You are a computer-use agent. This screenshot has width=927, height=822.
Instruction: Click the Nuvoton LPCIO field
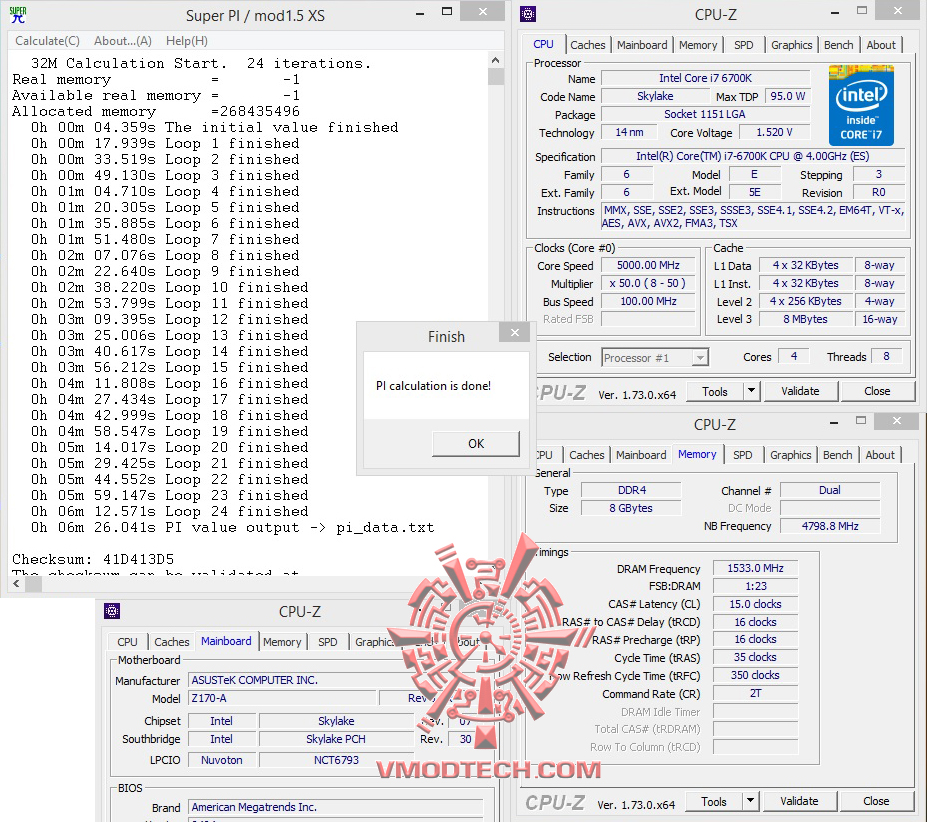[222, 760]
